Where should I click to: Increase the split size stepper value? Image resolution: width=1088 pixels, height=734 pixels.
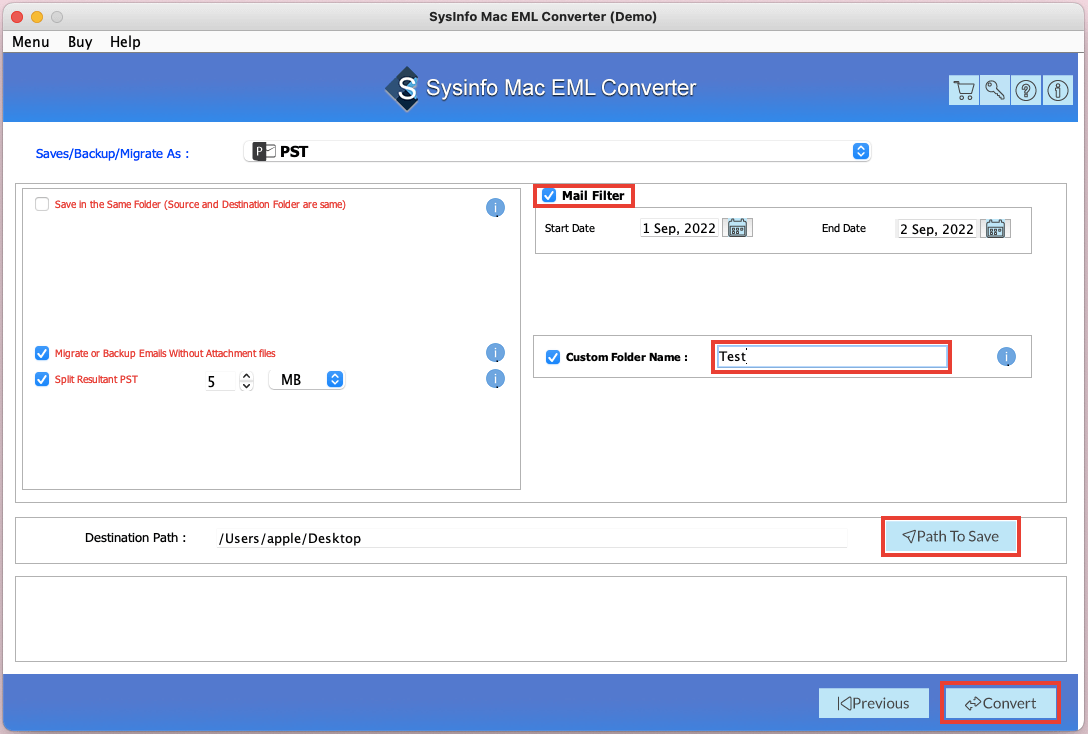coord(246,376)
